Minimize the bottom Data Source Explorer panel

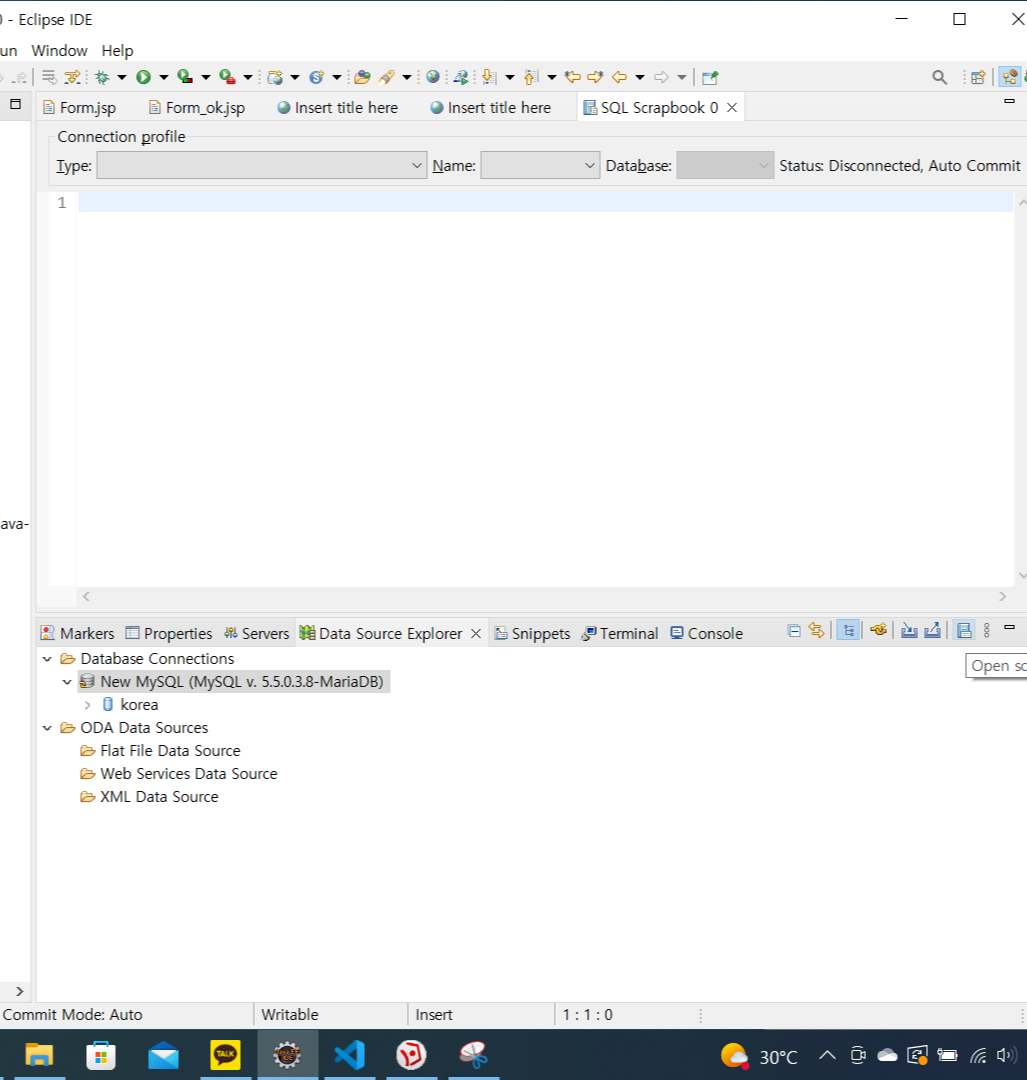(1010, 627)
